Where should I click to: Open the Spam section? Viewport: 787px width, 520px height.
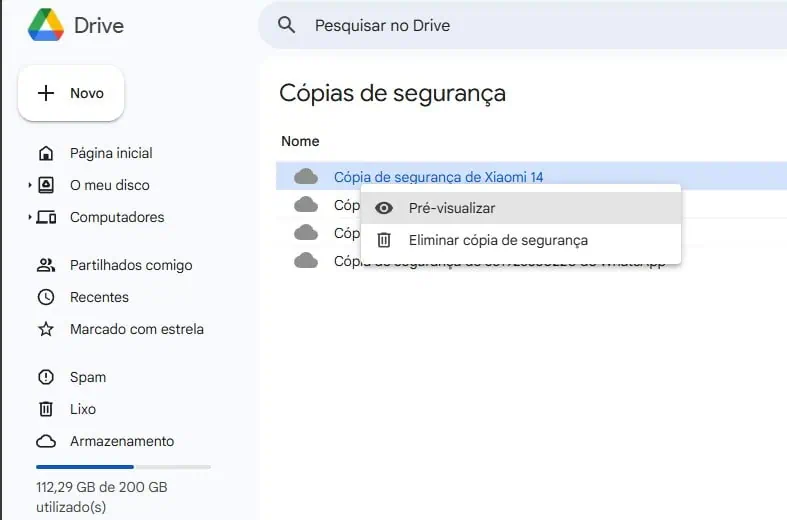coord(88,377)
